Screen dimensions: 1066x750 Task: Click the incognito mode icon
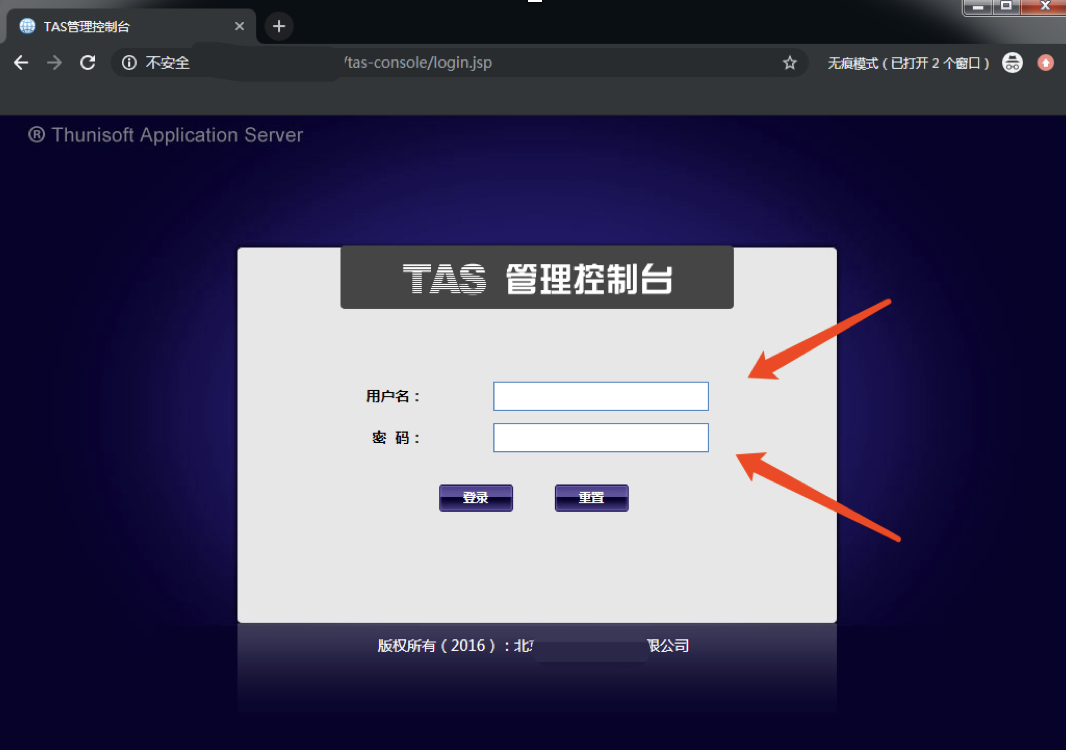coord(1013,63)
